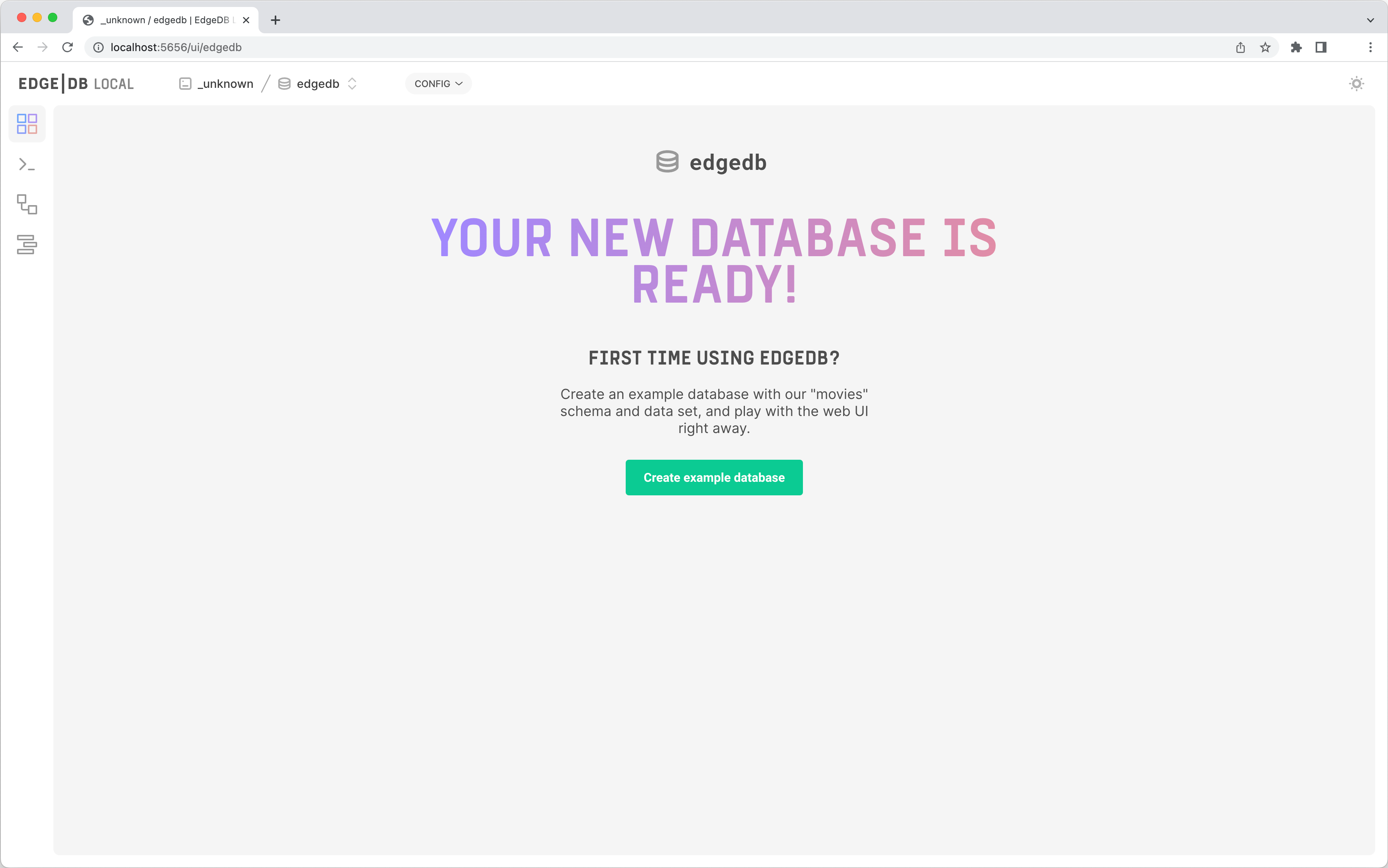Click the 'First time using EdgeDB?' heading
Image resolution: width=1388 pixels, height=868 pixels.
[714, 358]
